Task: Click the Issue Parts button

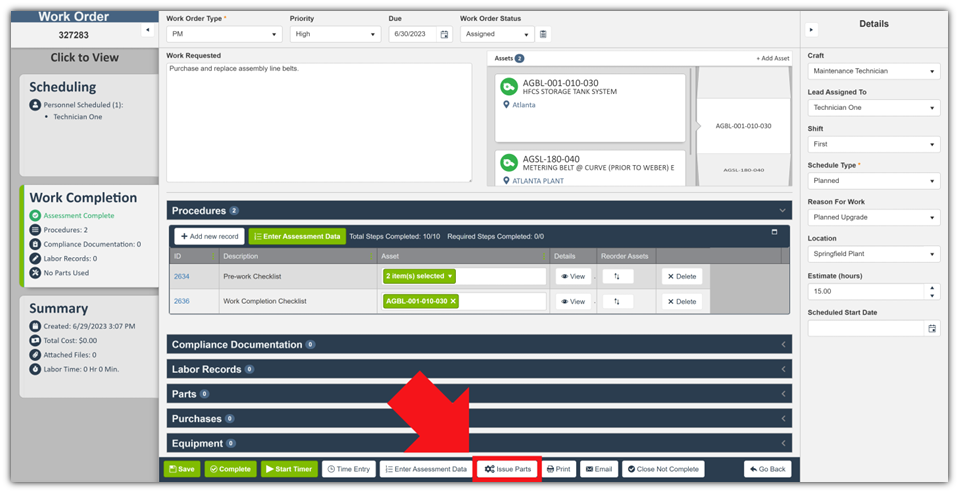Action: click(x=507, y=469)
